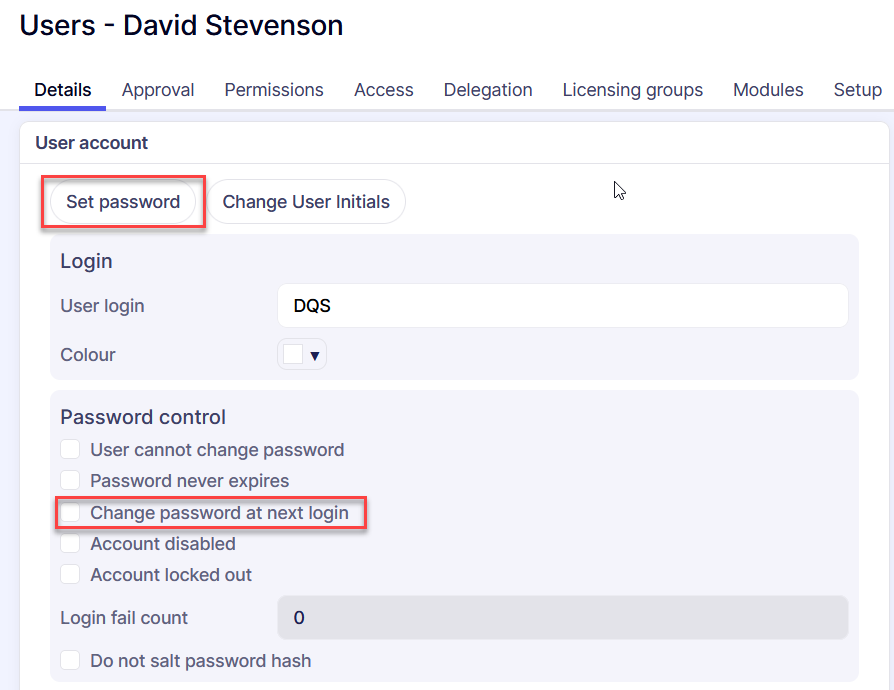Click the Login fail count field
The width and height of the screenshot is (894, 690).
click(562, 618)
